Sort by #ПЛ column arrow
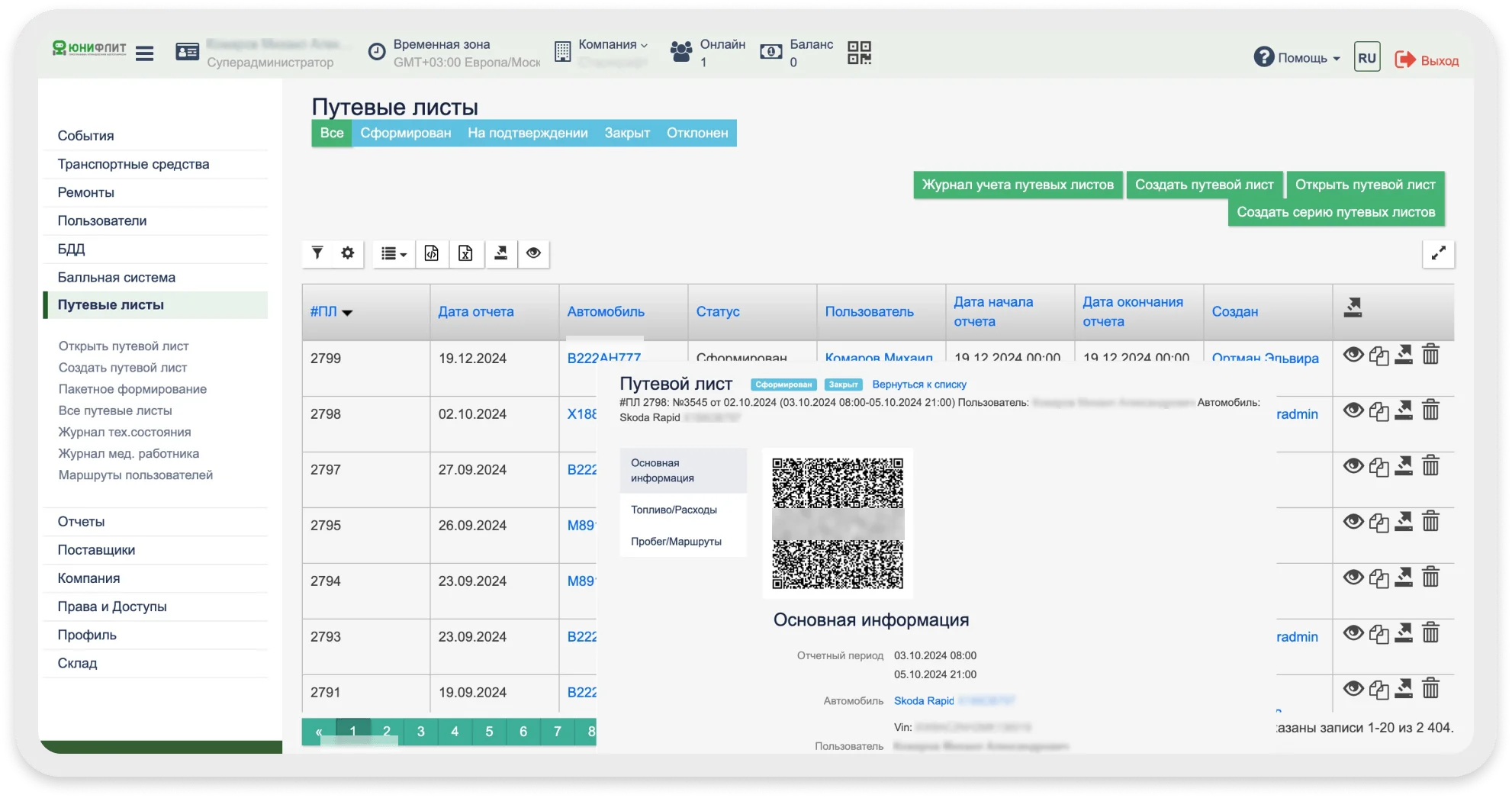The height and width of the screenshot is (798, 1512). (x=347, y=312)
